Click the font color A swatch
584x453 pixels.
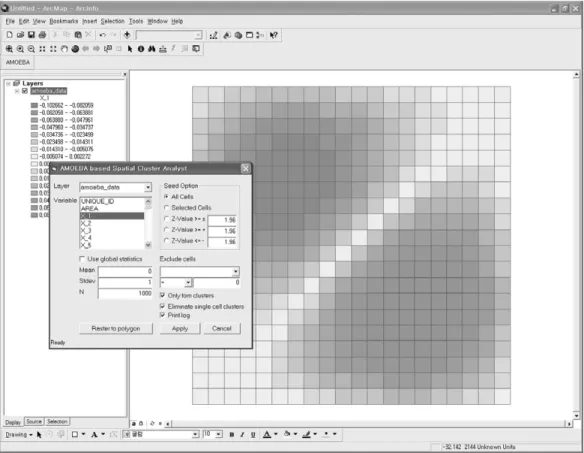click(x=267, y=434)
